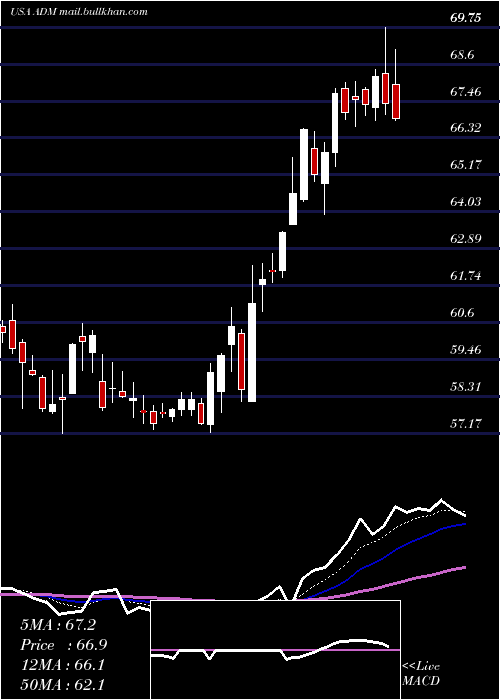Click the 50MA : 62.1 value
This screenshot has height=700, width=500.
coord(62,684)
